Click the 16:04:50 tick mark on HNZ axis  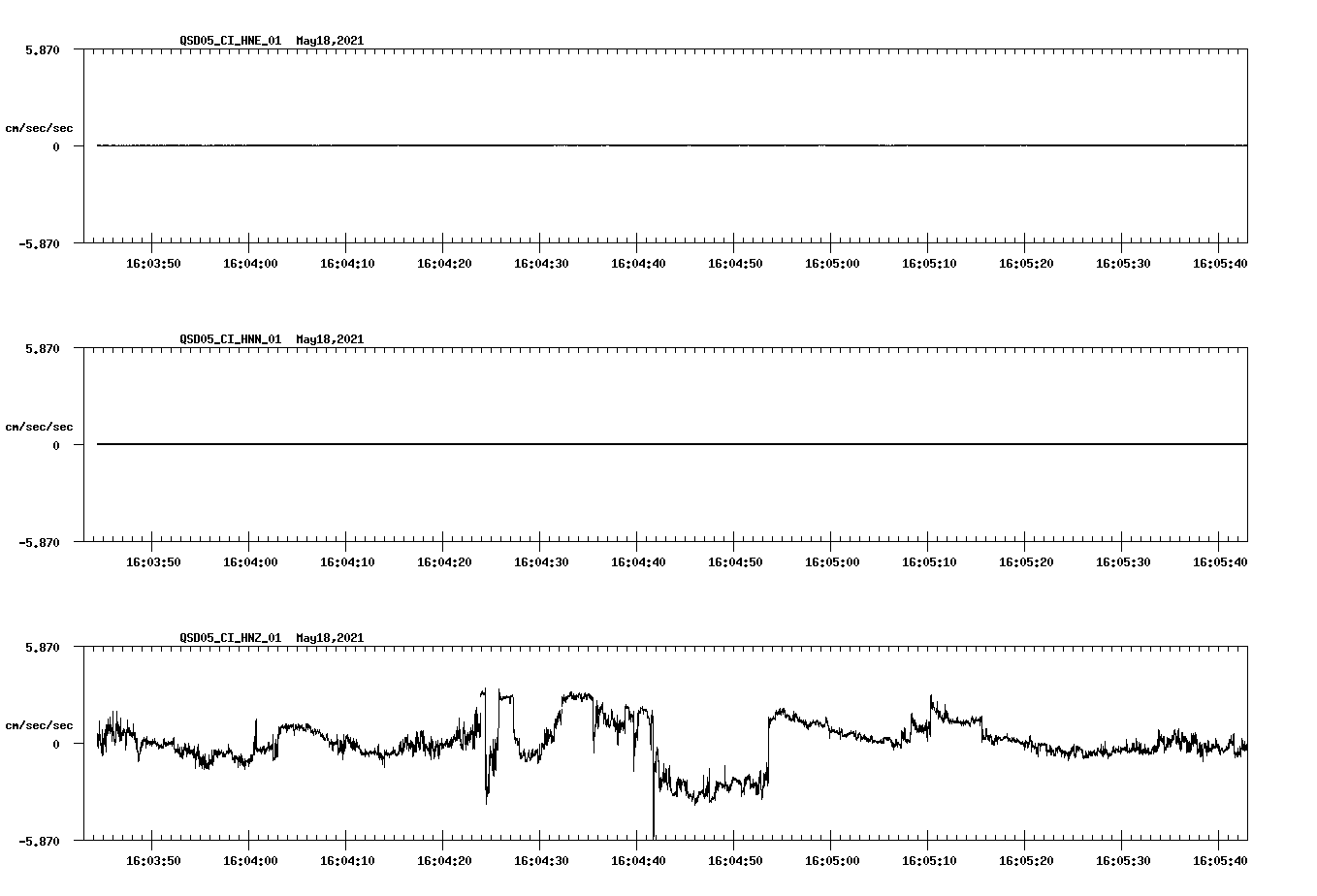pyautogui.click(x=734, y=843)
